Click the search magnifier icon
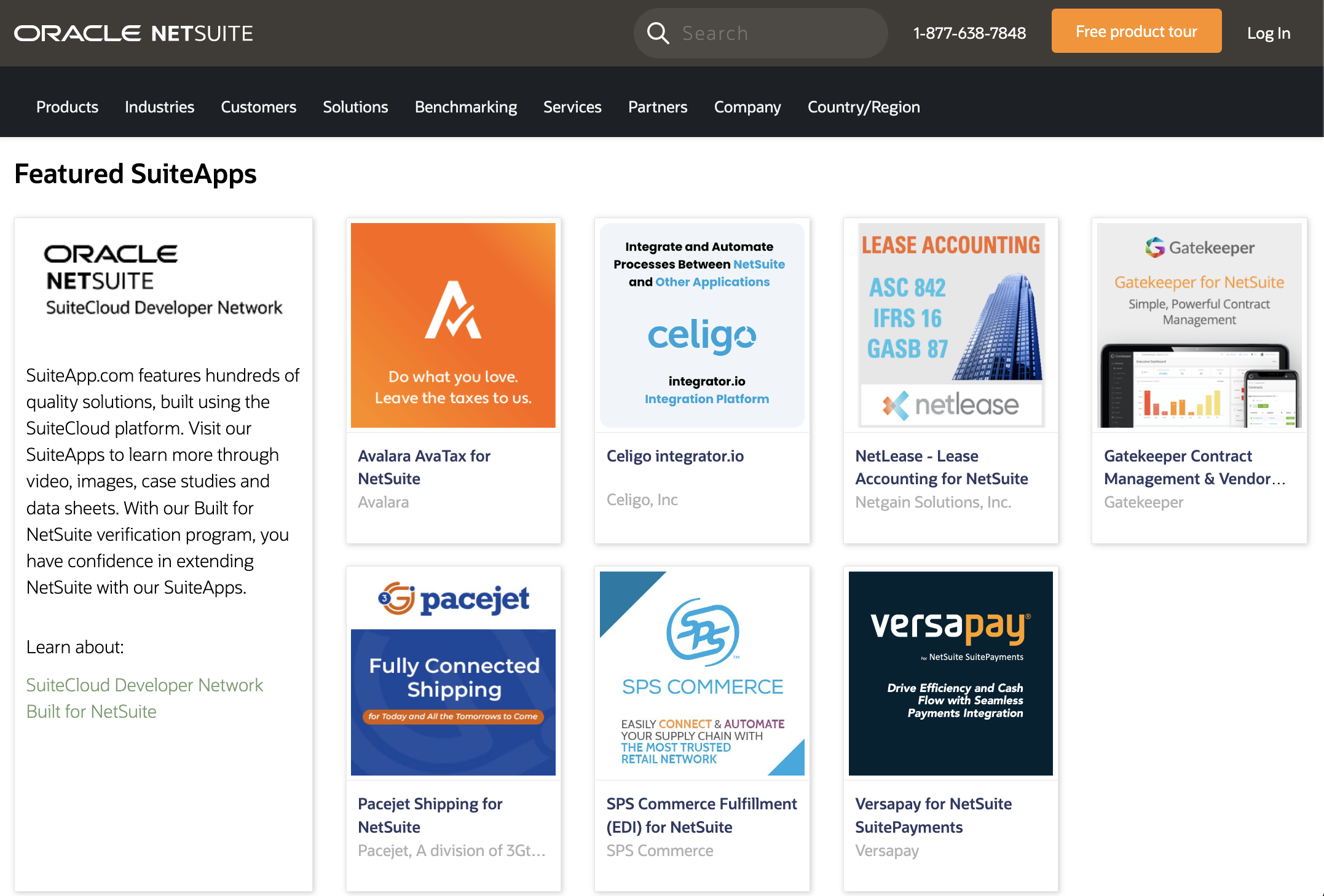This screenshot has width=1324, height=896. [x=658, y=33]
